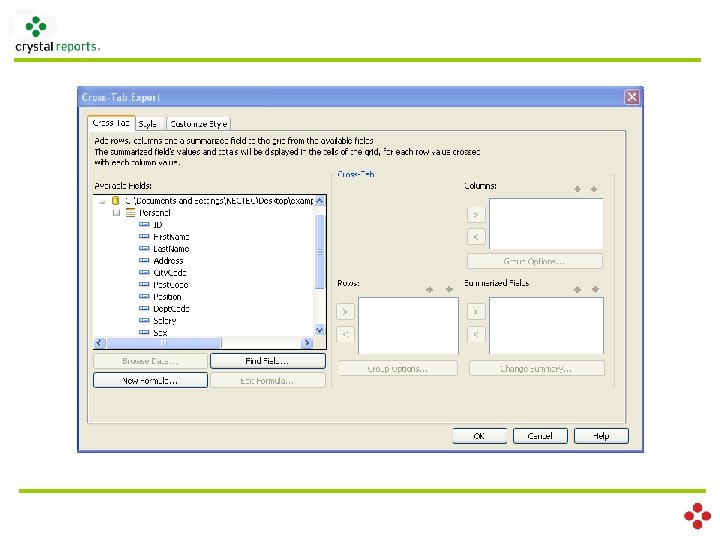Click the Change Summary button

[x=536, y=369]
